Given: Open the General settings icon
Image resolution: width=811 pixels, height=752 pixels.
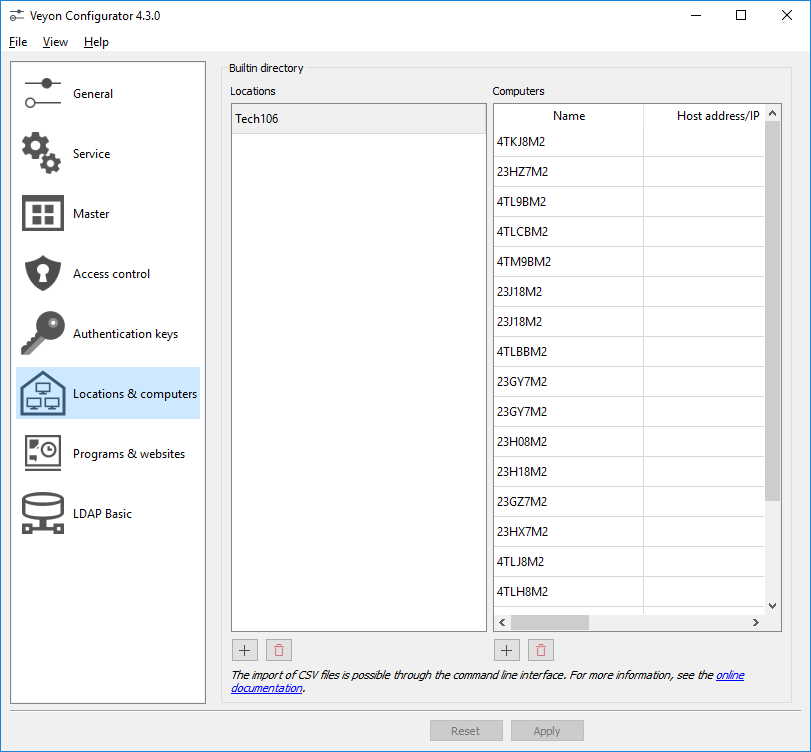Looking at the screenshot, I should point(43,93).
